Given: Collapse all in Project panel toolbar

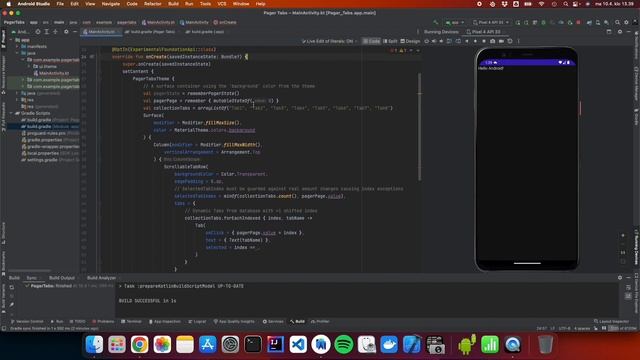Looking at the screenshot, I should 56,32.
